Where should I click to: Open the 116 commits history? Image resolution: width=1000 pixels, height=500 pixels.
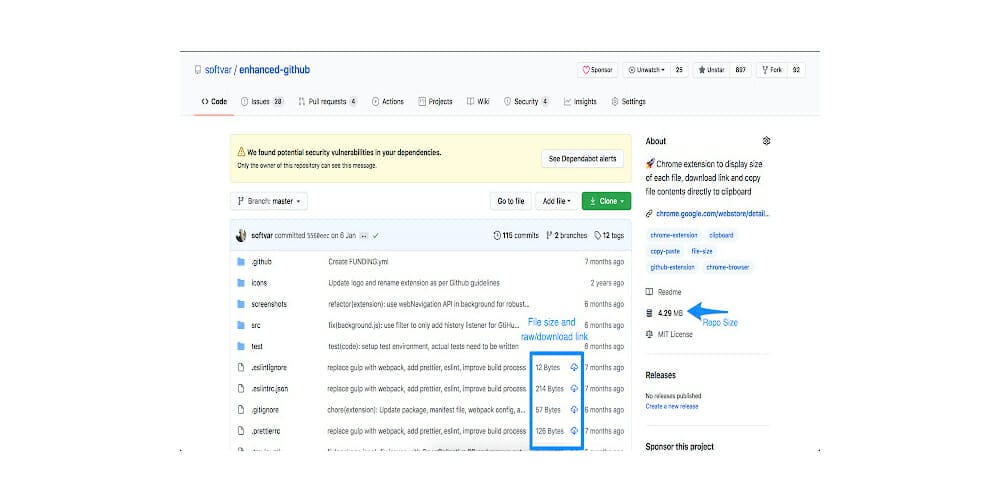tap(516, 235)
